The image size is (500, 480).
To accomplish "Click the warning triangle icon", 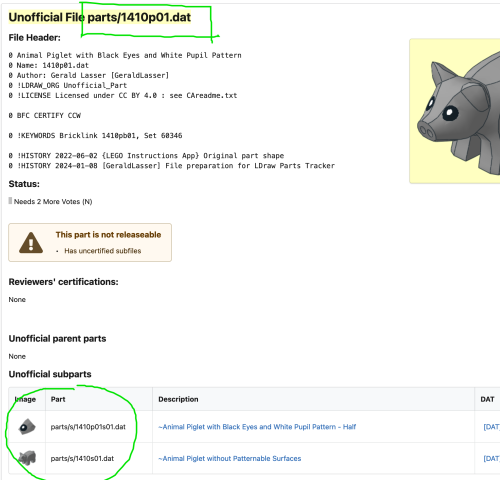I will 31,243.
